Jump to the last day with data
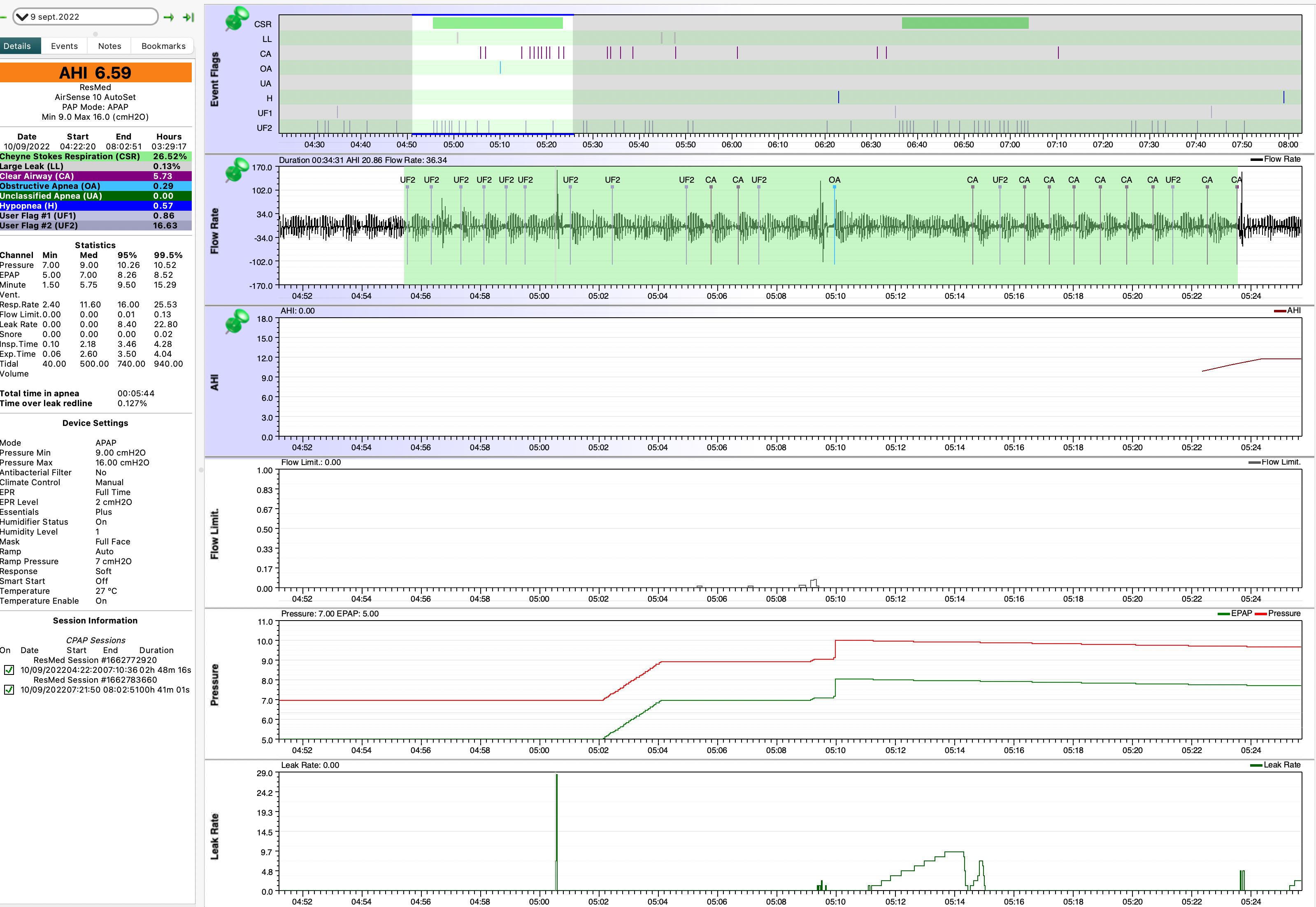 click(188, 17)
